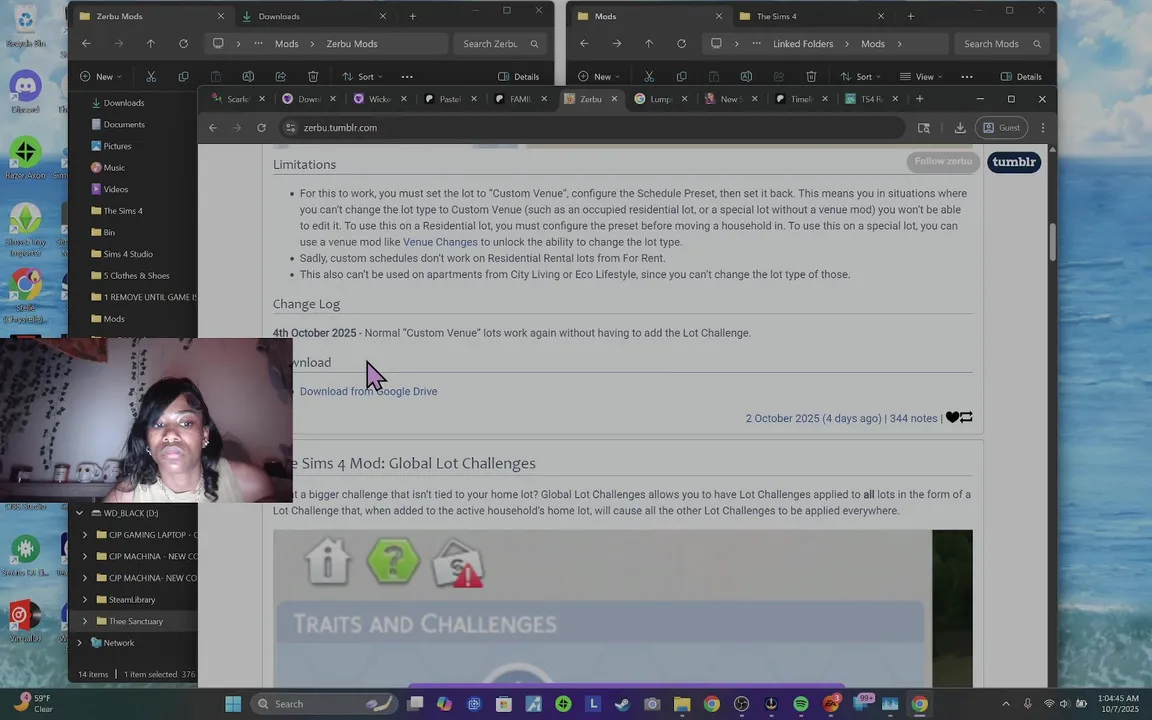Open New dropdown in Mods window

tap(599, 76)
